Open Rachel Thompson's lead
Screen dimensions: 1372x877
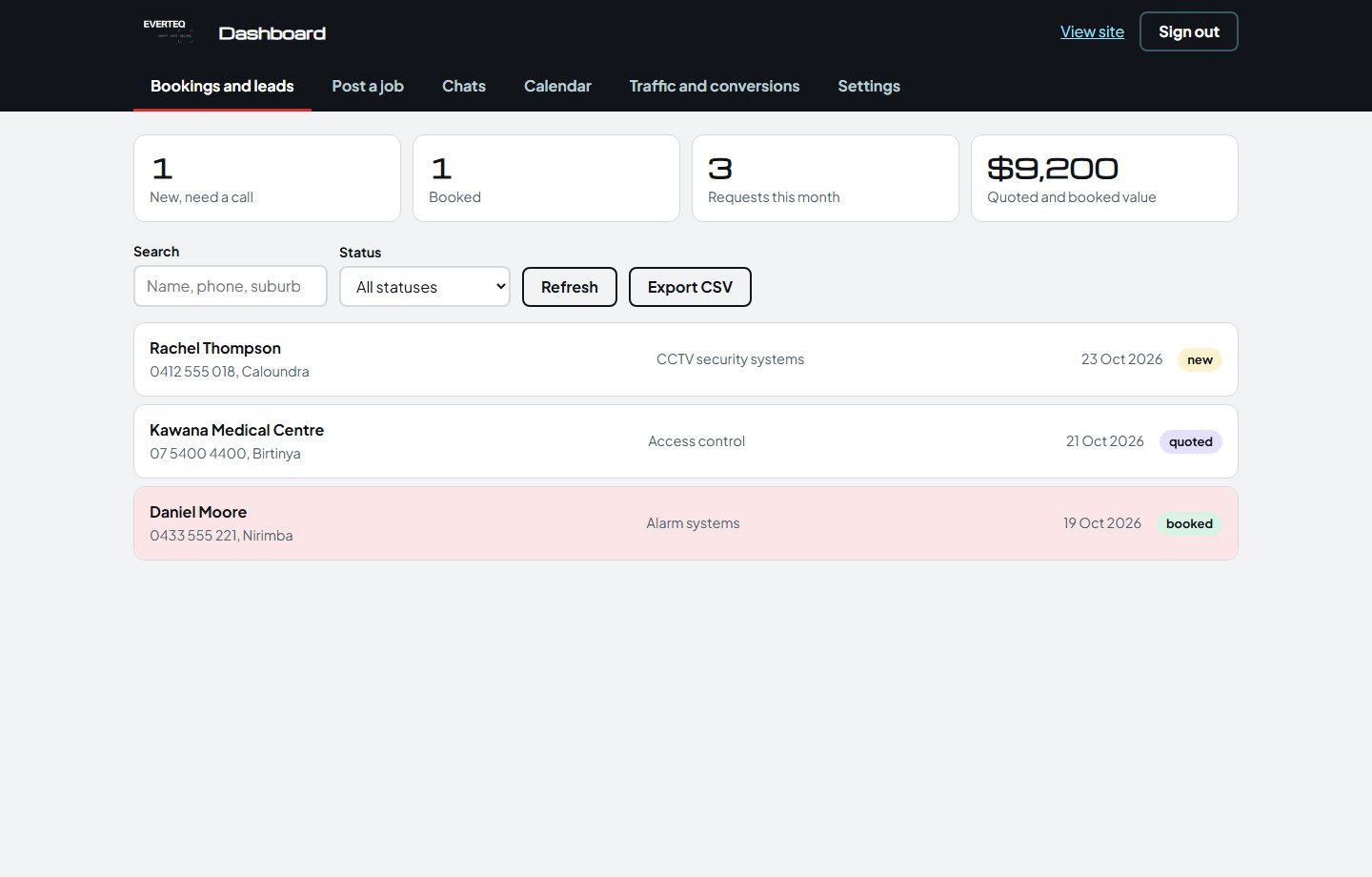[686, 359]
